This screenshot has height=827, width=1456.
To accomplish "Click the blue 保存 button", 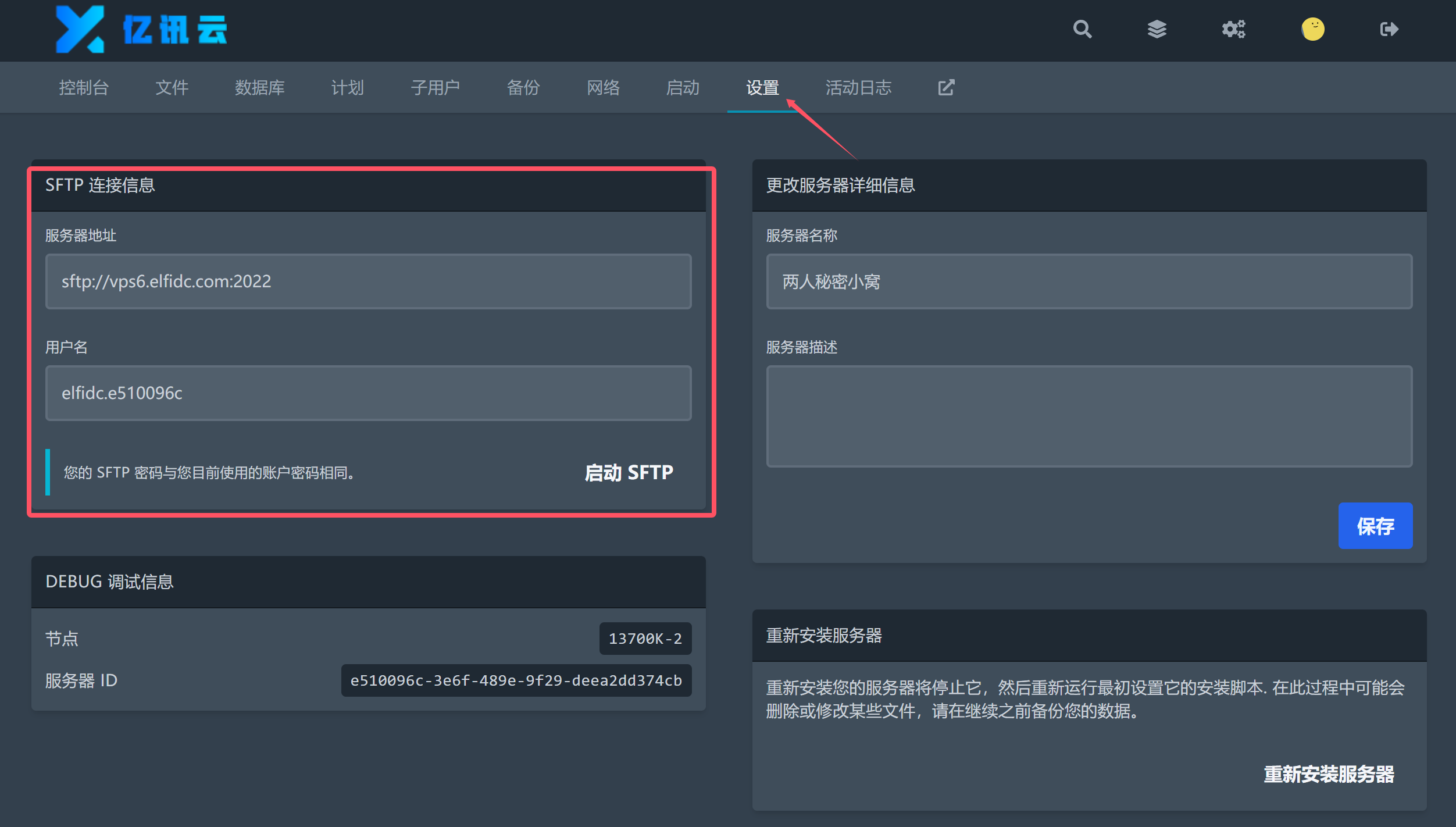I will (1375, 526).
